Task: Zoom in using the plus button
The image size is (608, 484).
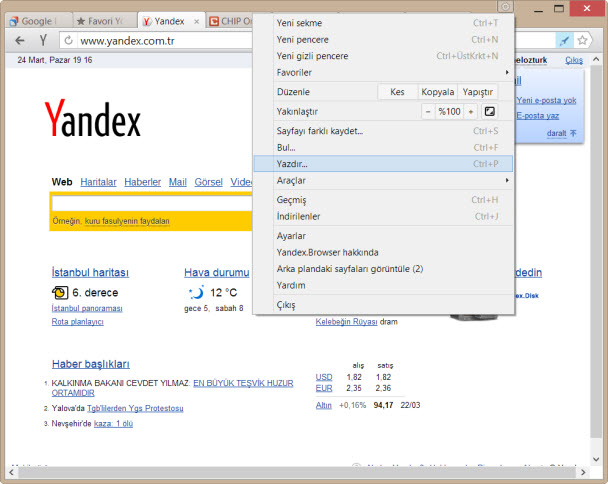Action: coord(469,111)
